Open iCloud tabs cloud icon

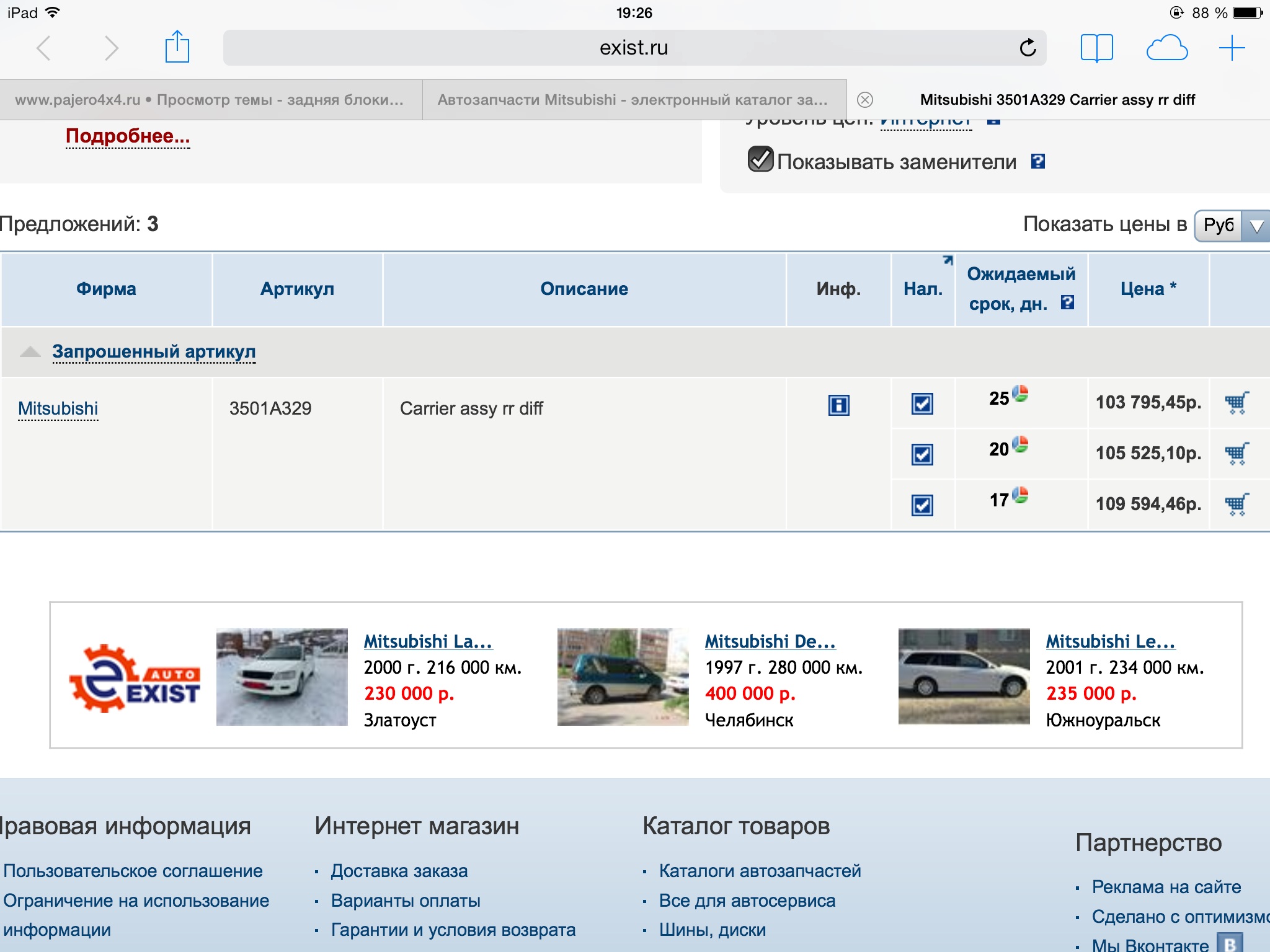point(1166,48)
